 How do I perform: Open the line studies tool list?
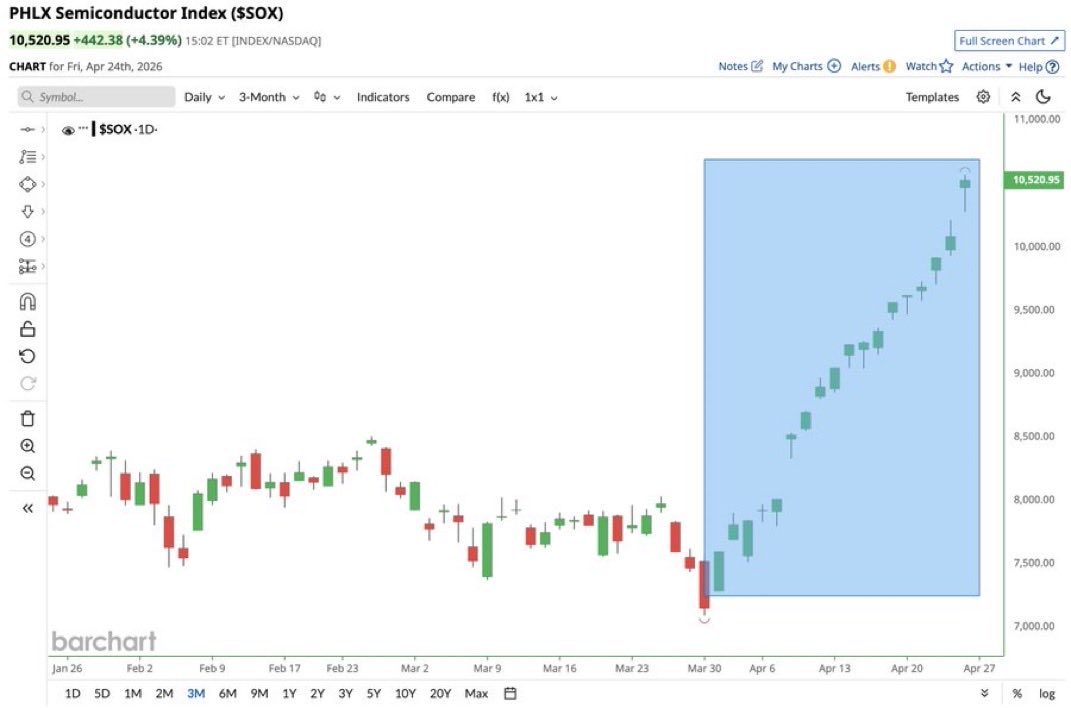point(27,157)
